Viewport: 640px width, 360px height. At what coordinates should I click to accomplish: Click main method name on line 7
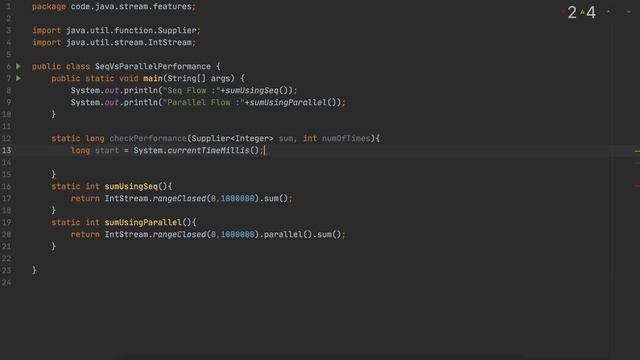pyautogui.click(x=153, y=78)
